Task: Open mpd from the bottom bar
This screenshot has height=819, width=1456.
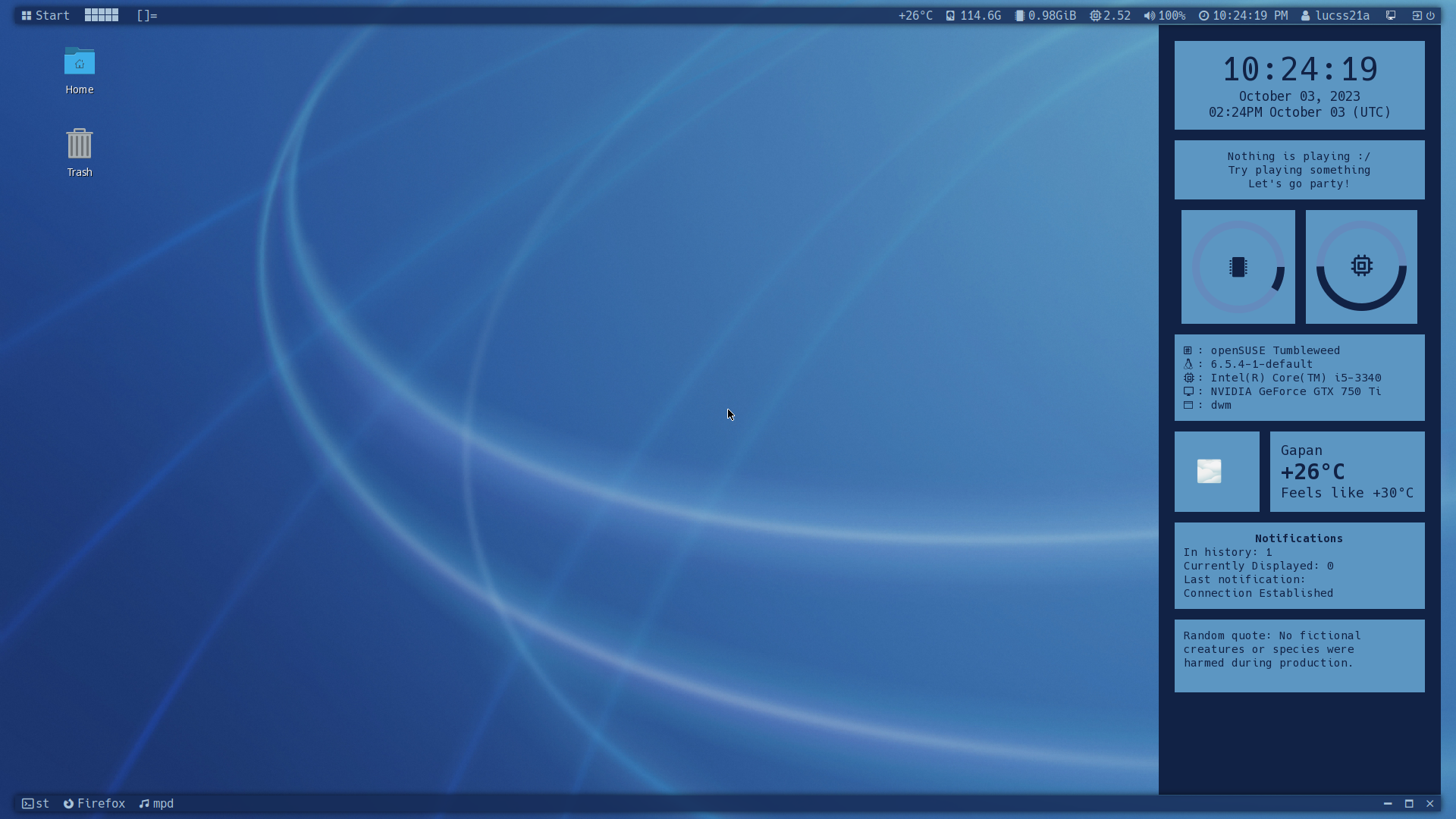Action: coord(156,804)
